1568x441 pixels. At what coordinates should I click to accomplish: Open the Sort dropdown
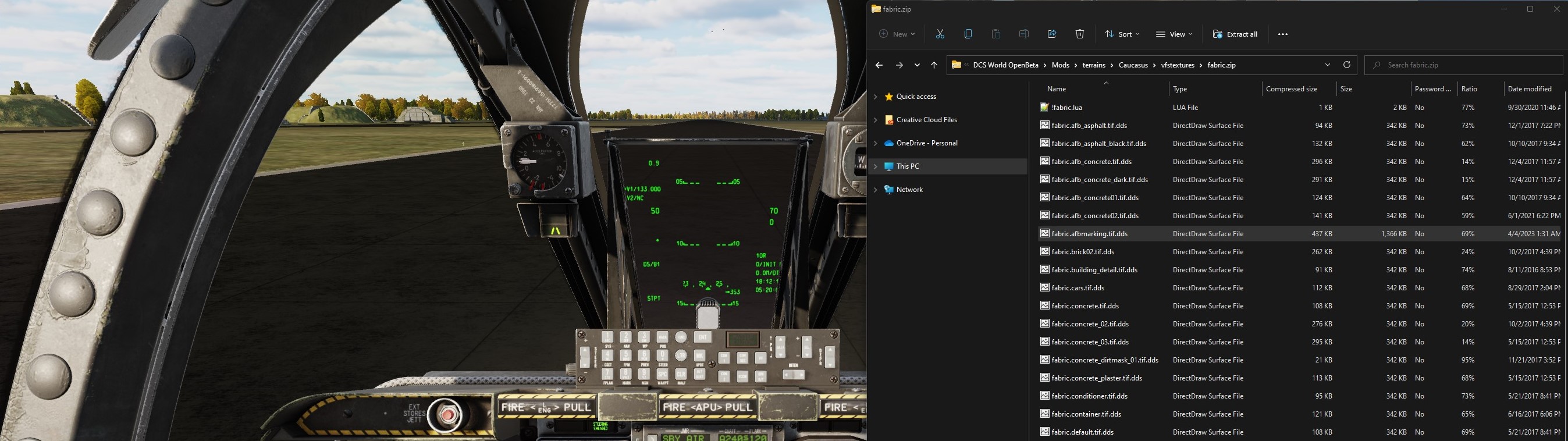click(1122, 34)
